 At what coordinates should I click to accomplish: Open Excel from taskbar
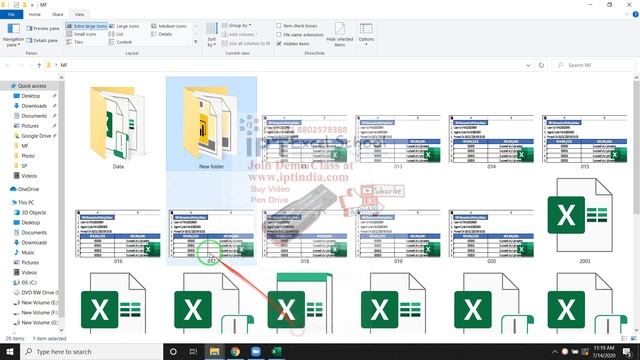(x=277, y=351)
